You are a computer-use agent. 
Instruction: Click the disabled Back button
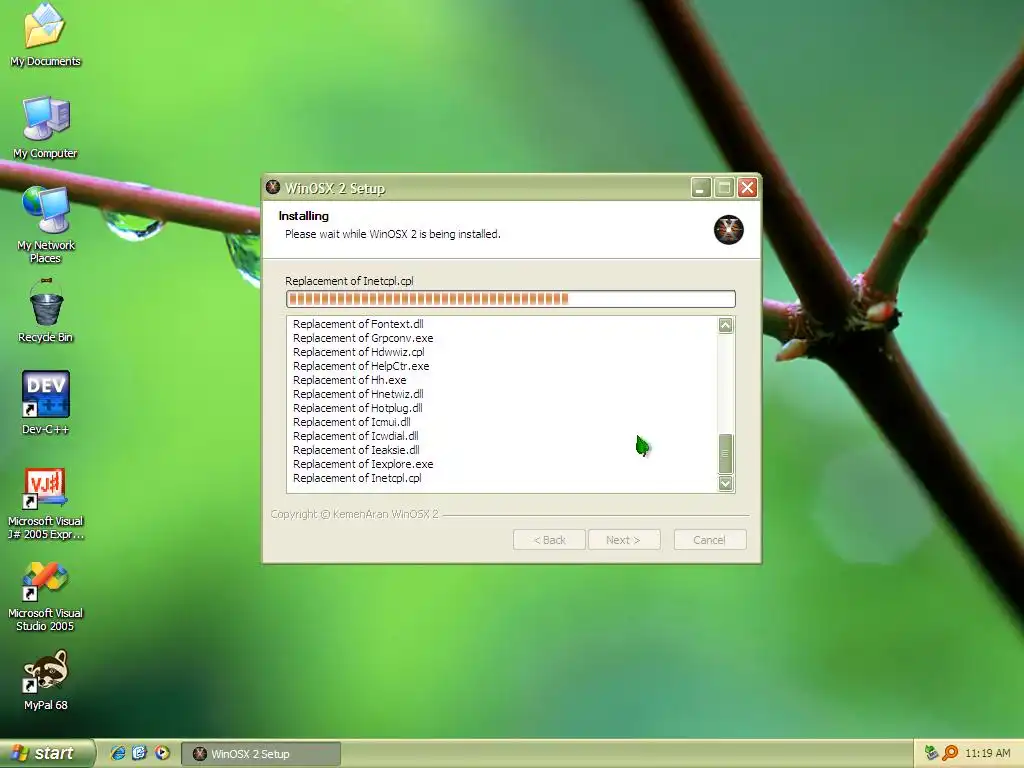point(549,540)
